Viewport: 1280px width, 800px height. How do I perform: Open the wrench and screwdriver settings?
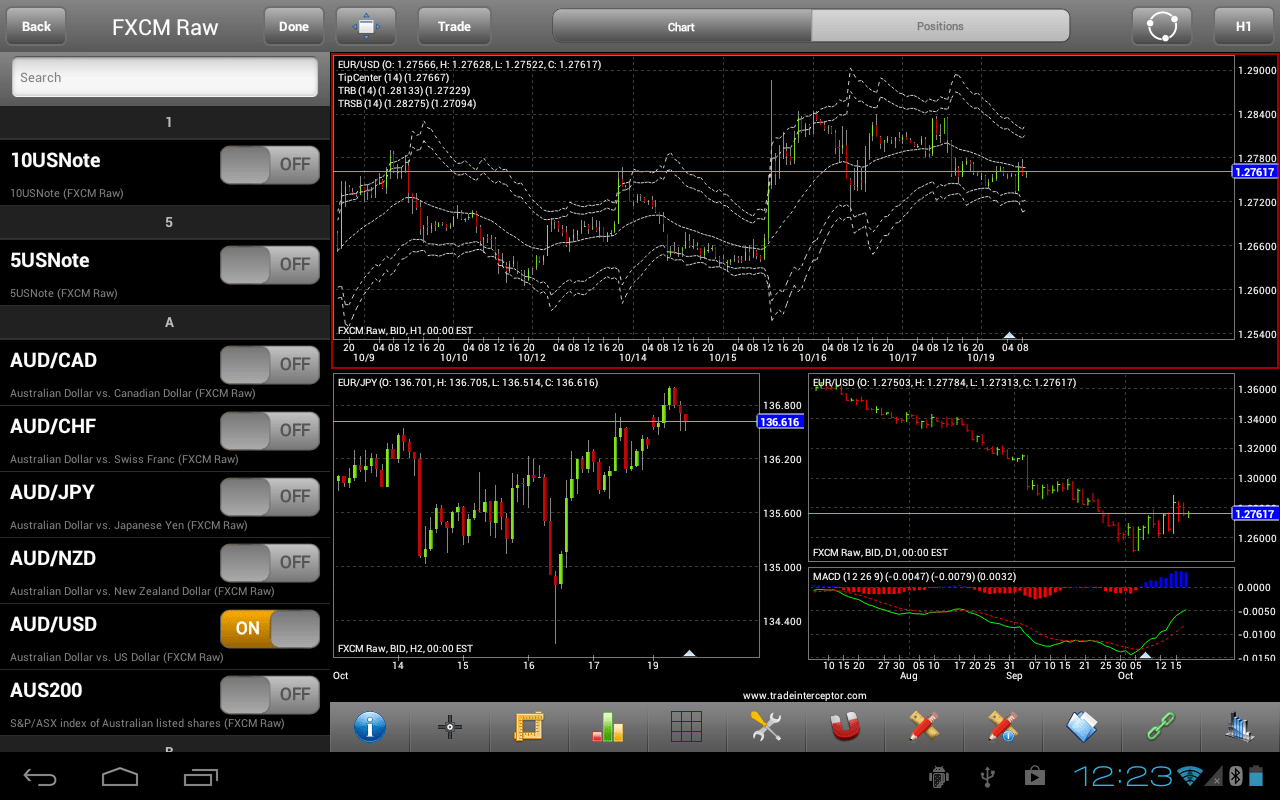(766, 727)
